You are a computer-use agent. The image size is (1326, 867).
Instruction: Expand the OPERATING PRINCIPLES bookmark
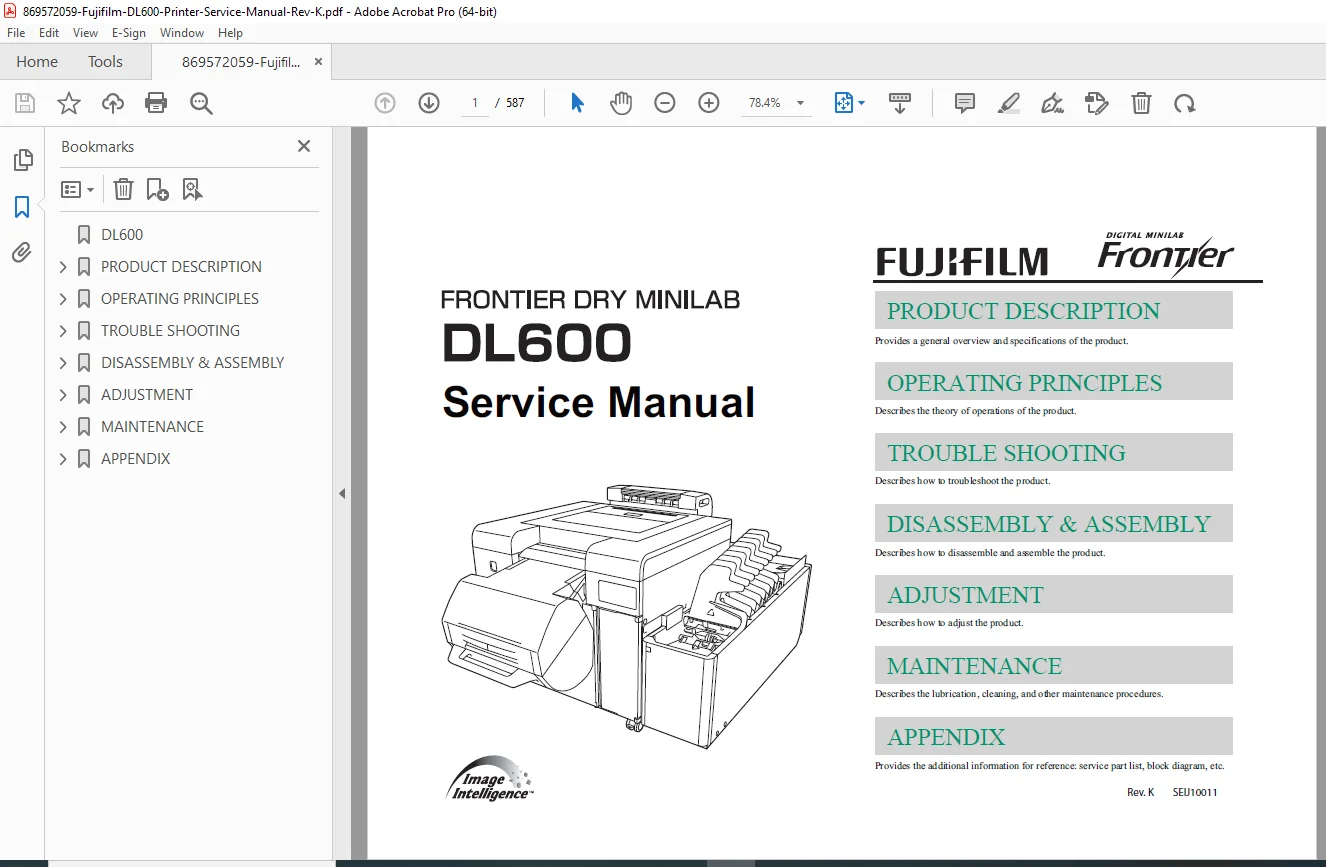(x=63, y=299)
